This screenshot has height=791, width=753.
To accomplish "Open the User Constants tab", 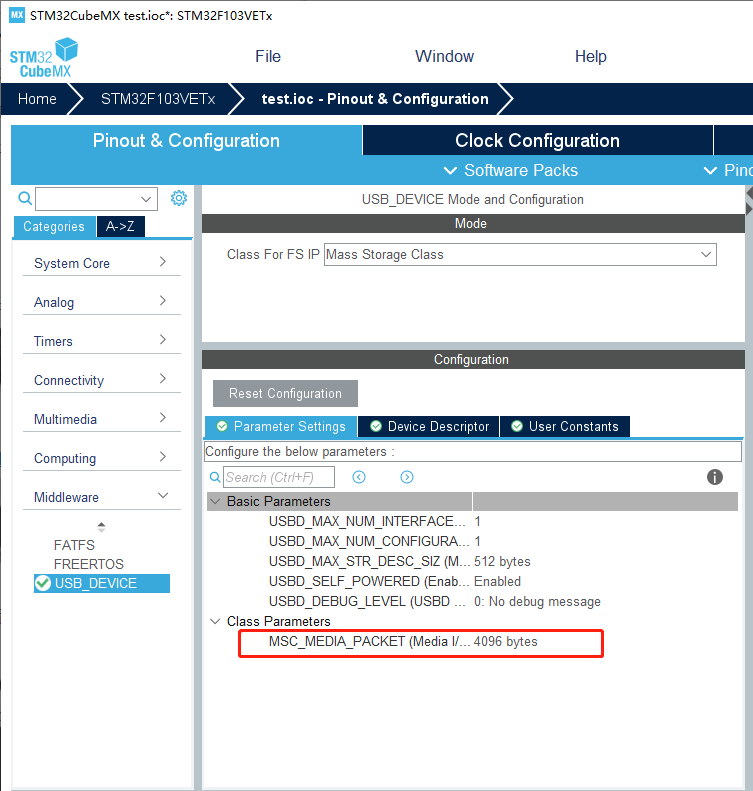I will click(x=564, y=426).
